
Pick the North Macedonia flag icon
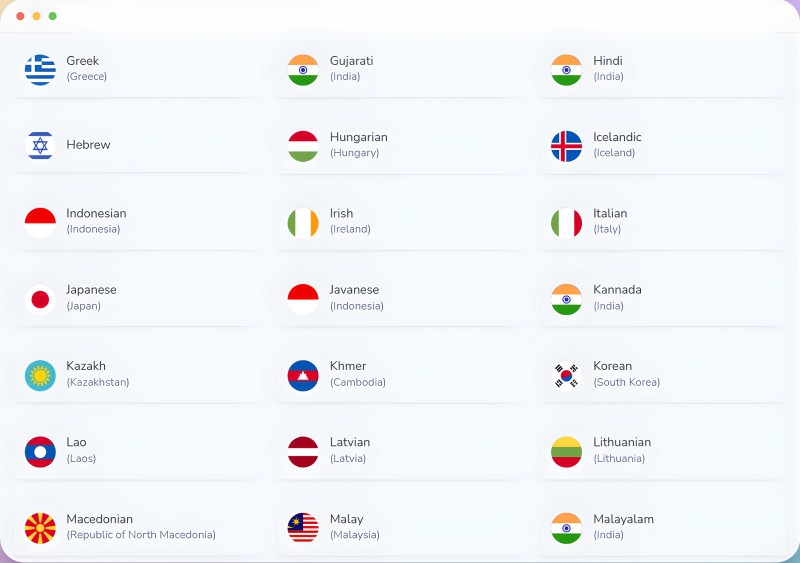pyautogui.click(x=40, y=528)
